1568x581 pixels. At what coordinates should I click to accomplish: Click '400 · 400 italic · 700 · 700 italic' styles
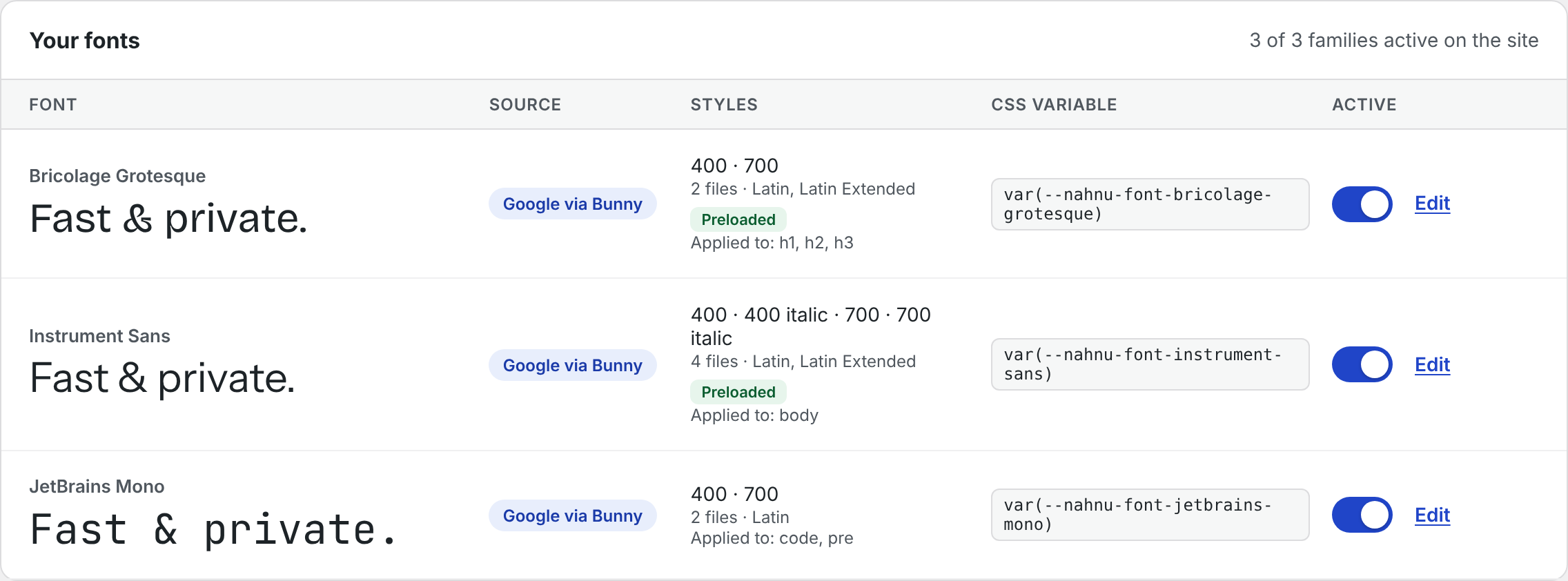[811, 326]
